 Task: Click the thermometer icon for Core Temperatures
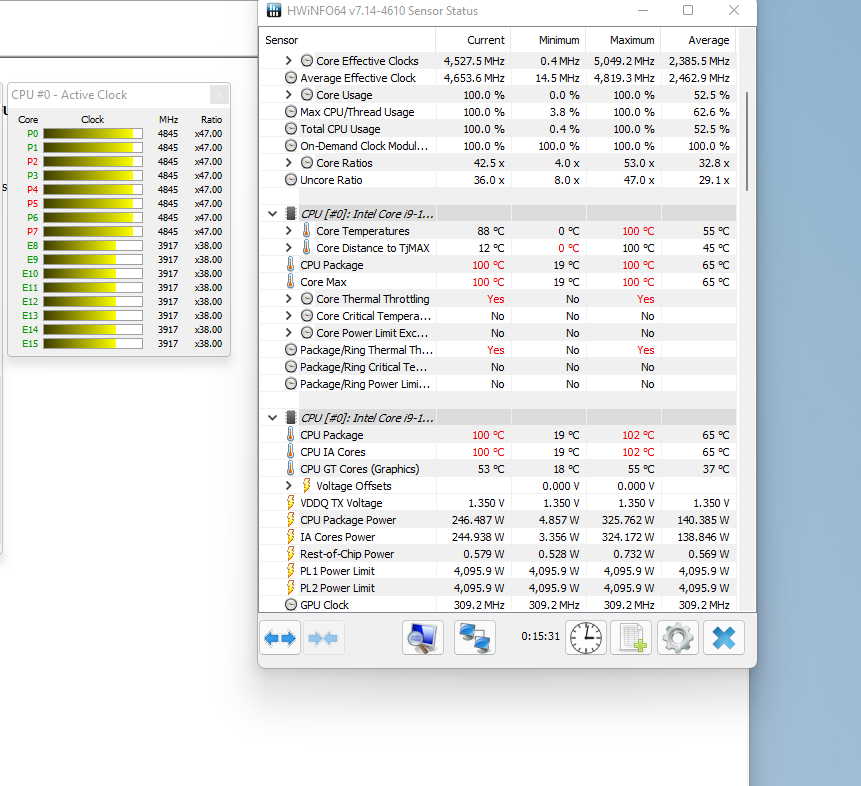[x=306, y=231]
